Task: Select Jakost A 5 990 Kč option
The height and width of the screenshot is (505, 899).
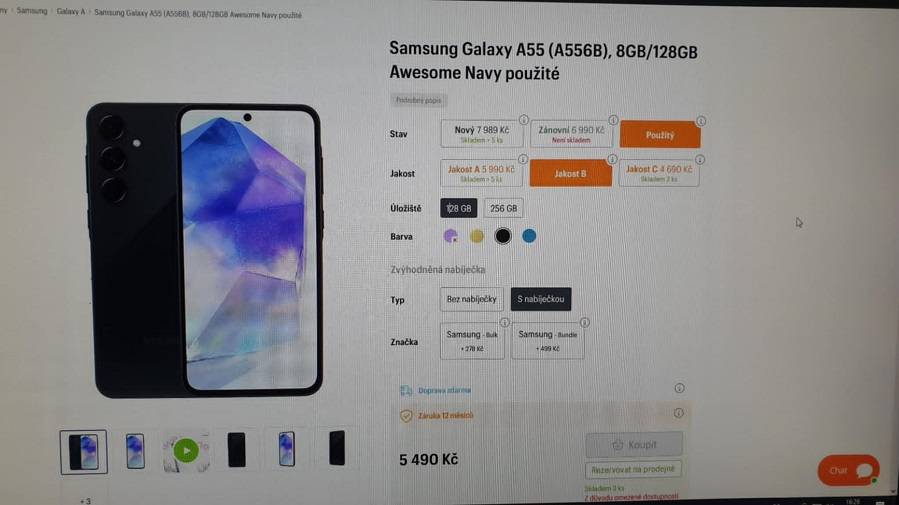Action: (481, 173)
